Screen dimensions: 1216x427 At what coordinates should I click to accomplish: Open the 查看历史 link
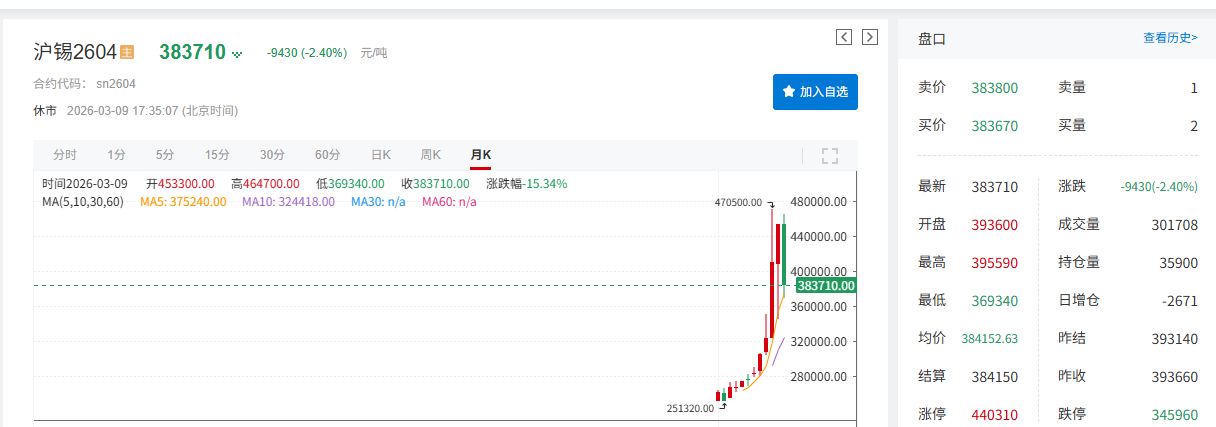pyautogui.click(x=1170, y=38)
